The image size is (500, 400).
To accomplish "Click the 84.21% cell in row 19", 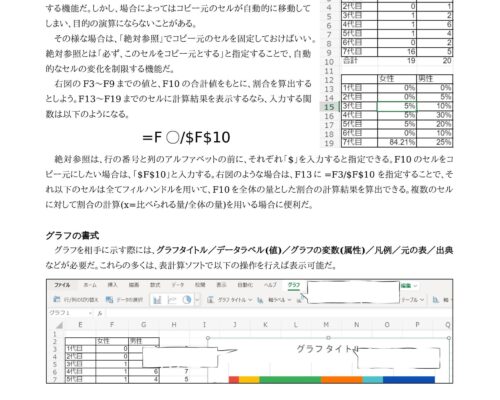I will [x=397, y=143].
